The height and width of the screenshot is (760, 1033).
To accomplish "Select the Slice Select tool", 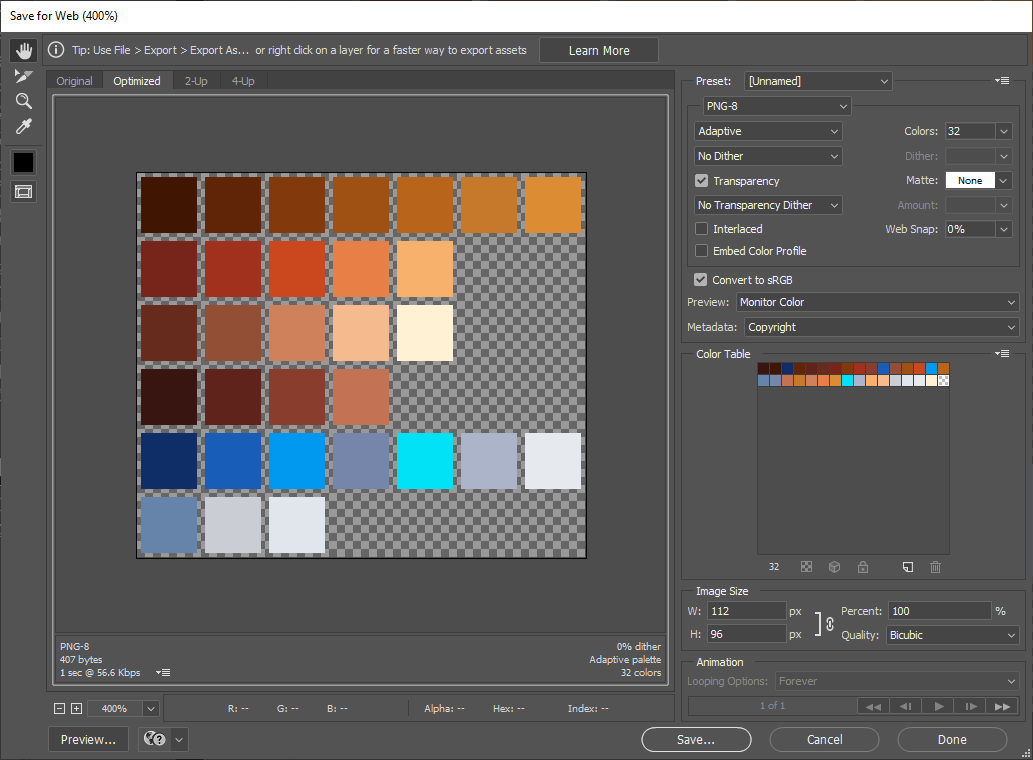I will click(23, 75).
